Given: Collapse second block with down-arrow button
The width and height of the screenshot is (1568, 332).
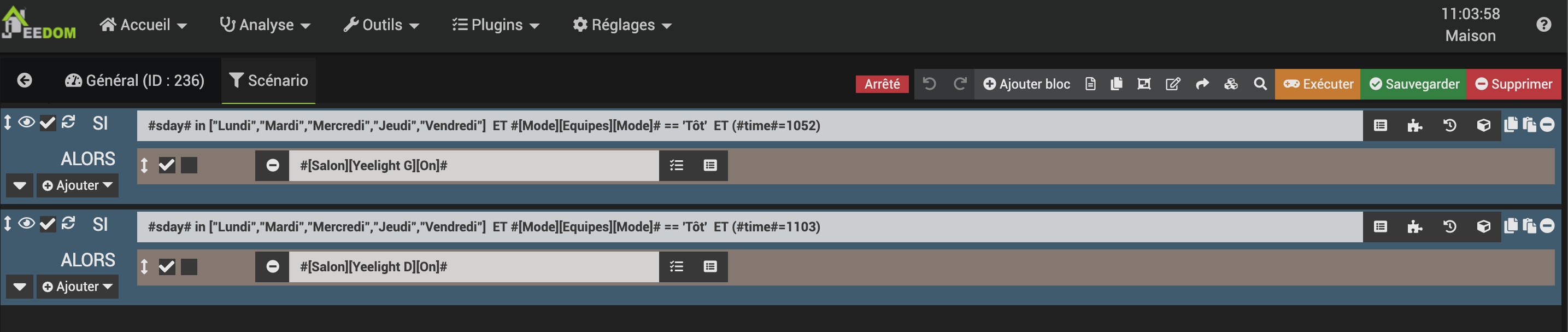Looking at the screenshot, I should coord(20,286).
